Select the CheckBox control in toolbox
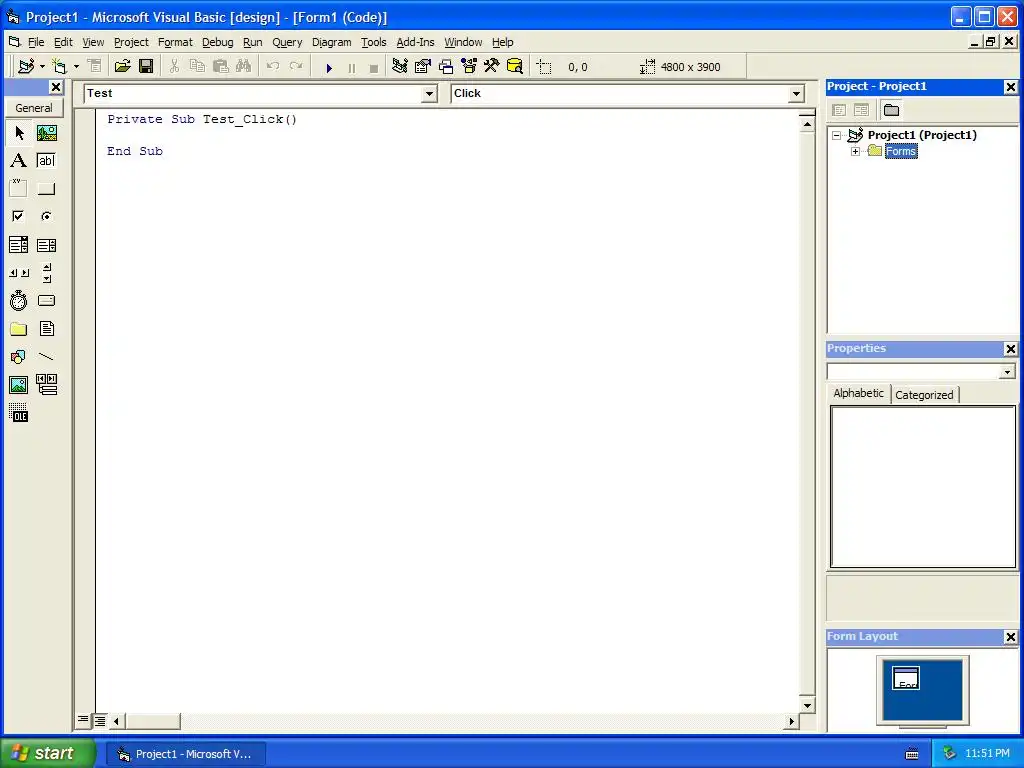The height and width of the screenshot is (768, 1024). pos(19,216)
